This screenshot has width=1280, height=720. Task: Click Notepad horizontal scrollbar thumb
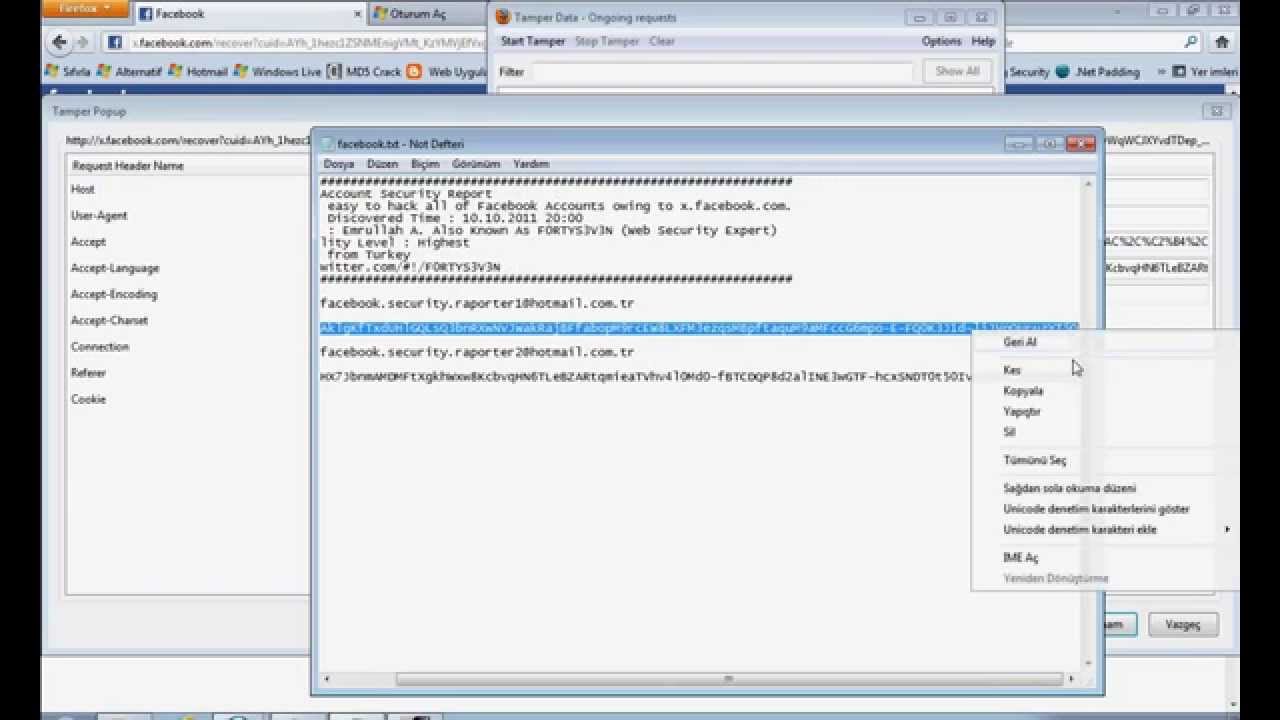[728, 679]
